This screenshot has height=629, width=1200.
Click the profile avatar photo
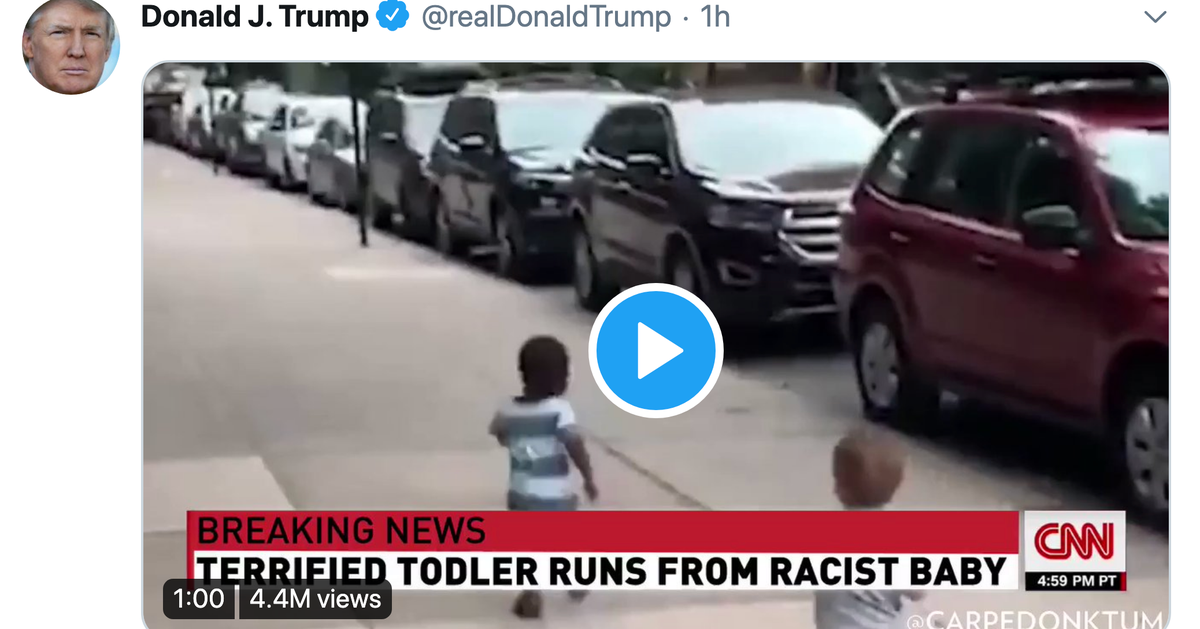[x=71, y=46]
